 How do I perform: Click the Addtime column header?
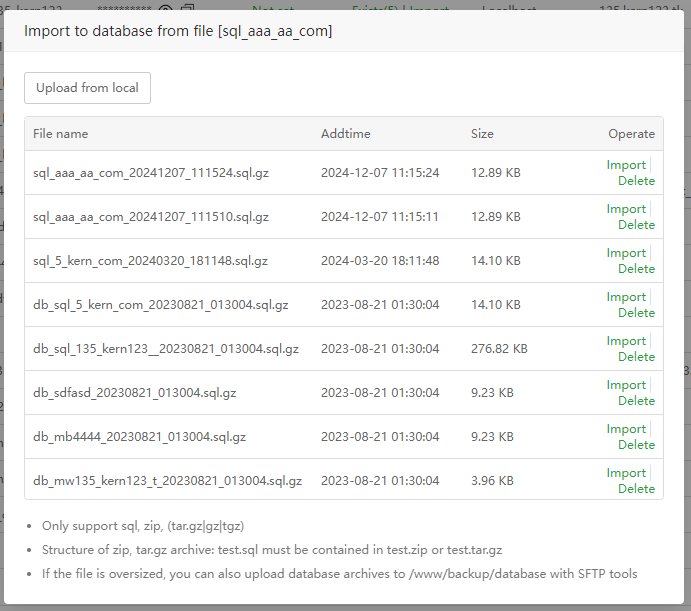click(345, 134)
